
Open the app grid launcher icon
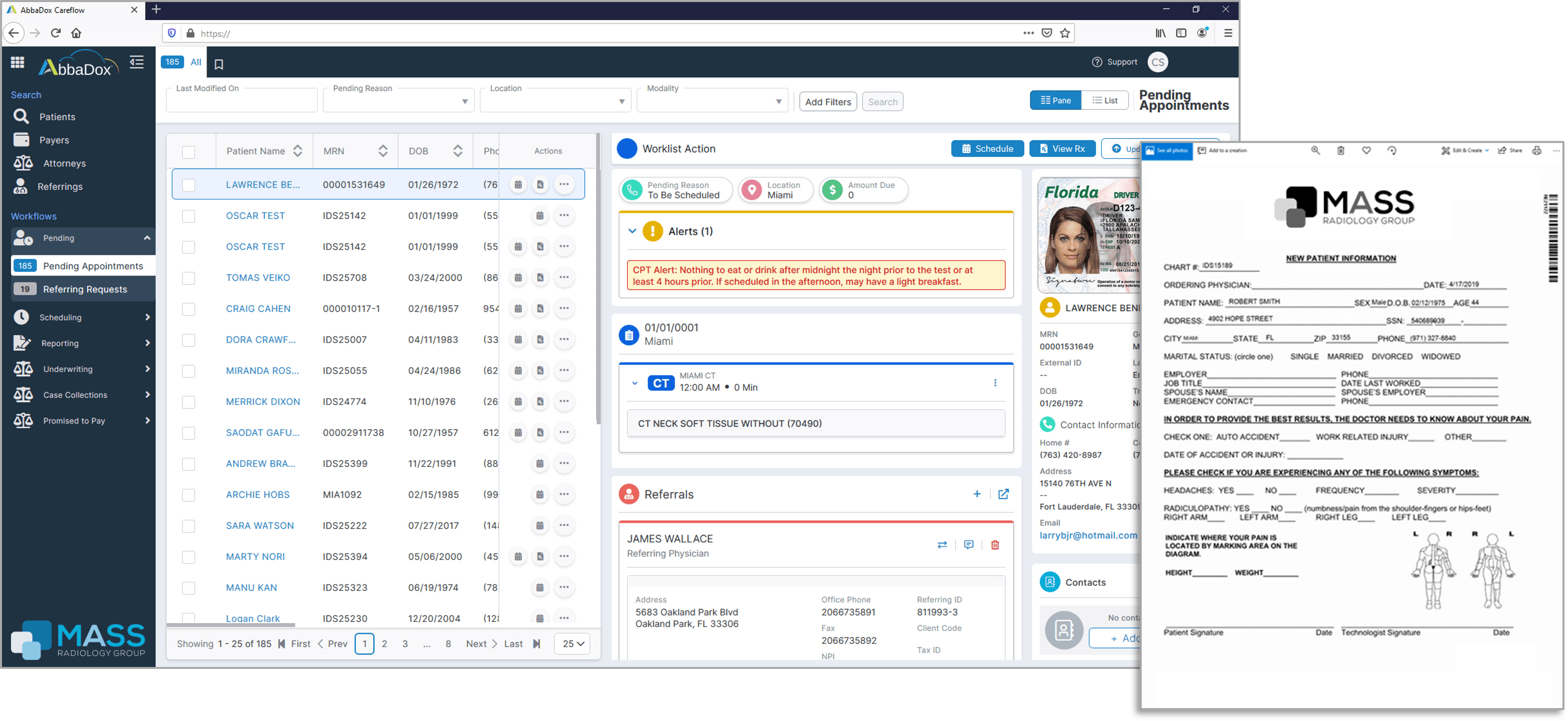coord(17,62)
